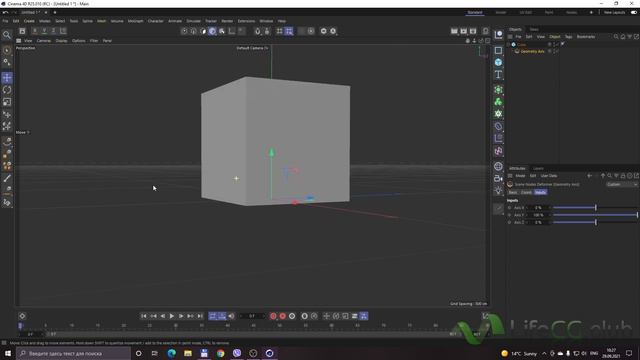
Task: Adjust the Axis Y slider
Action: (595, 215)
